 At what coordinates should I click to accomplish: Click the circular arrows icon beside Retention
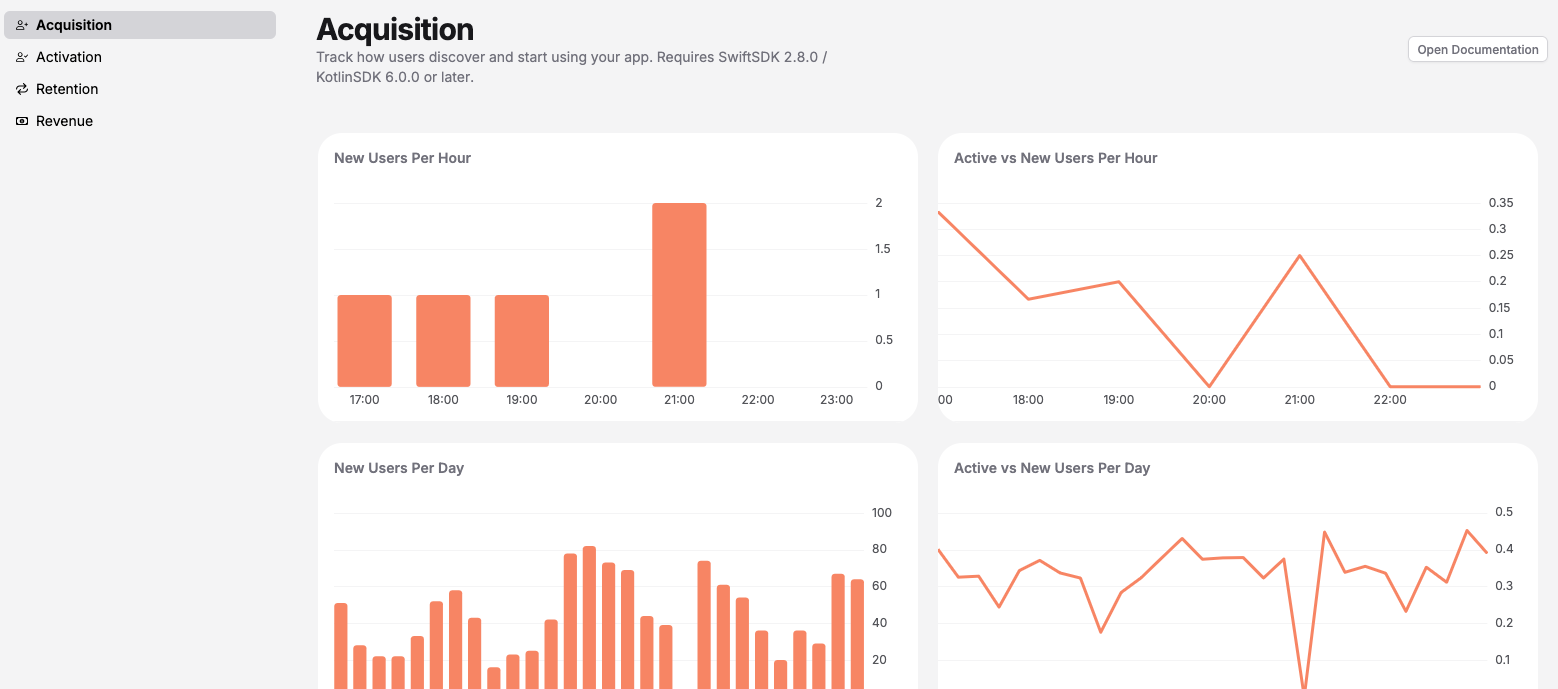21,89
